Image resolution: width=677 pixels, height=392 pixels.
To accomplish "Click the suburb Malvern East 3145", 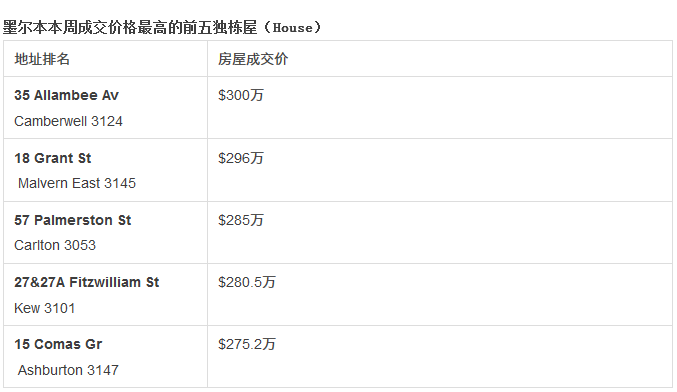I will point(77,183).
